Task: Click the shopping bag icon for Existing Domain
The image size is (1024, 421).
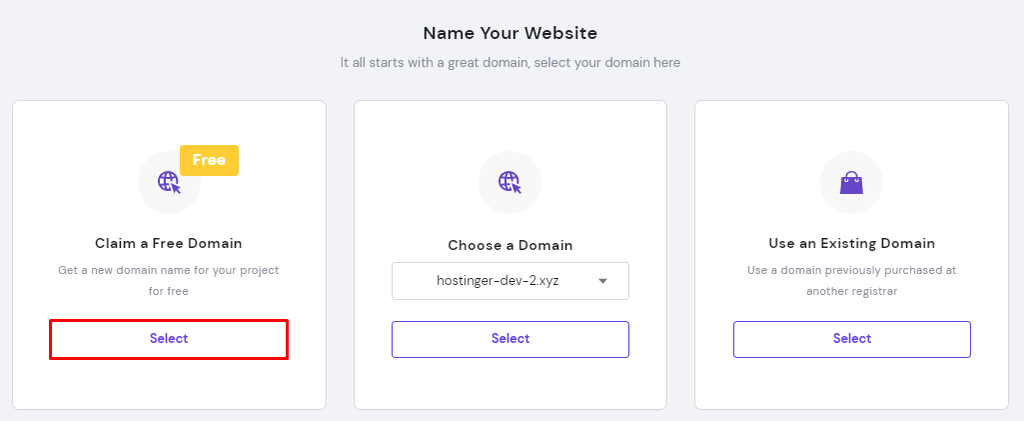Action: (851, 182)
